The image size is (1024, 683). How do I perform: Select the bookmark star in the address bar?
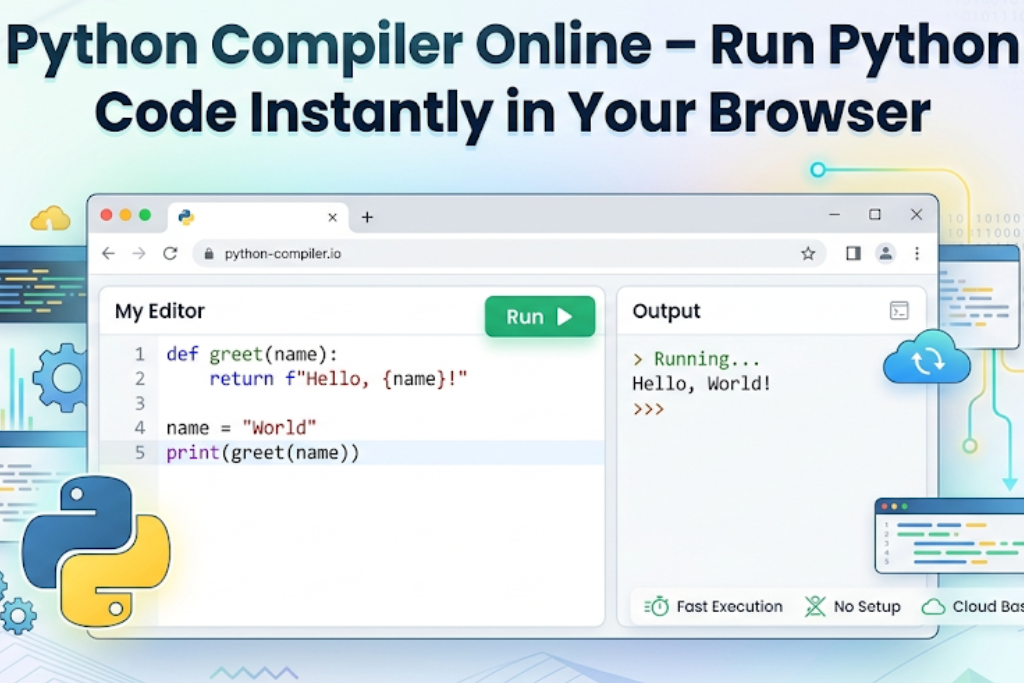807,254
